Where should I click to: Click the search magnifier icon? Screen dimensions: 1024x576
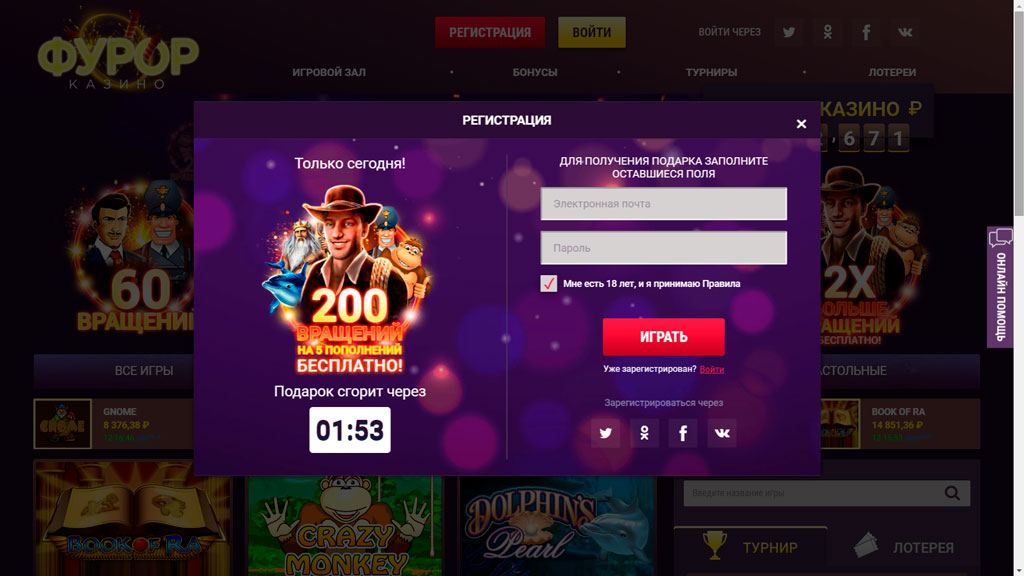point(953,493)
